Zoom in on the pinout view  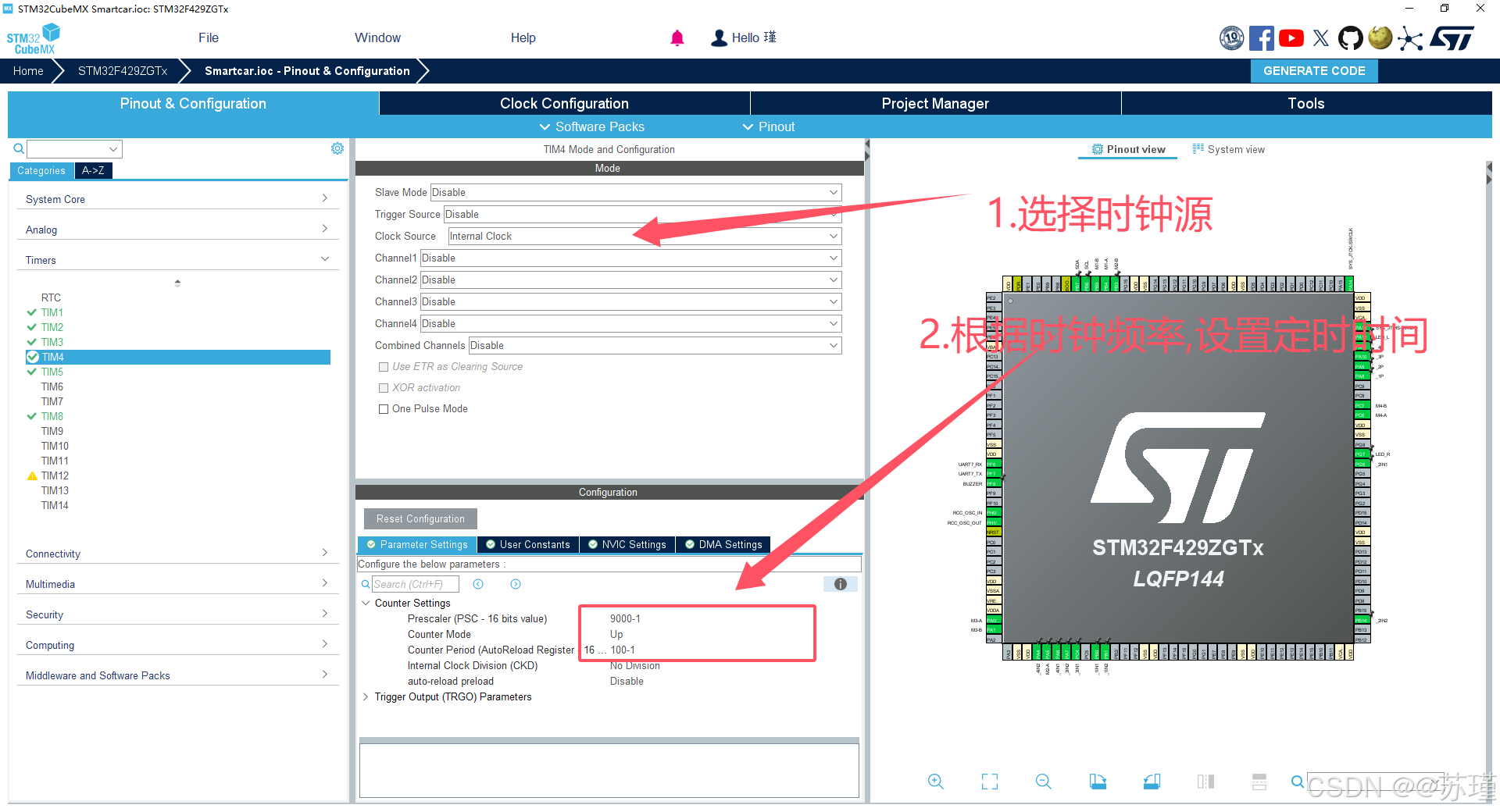click(935, 782)
